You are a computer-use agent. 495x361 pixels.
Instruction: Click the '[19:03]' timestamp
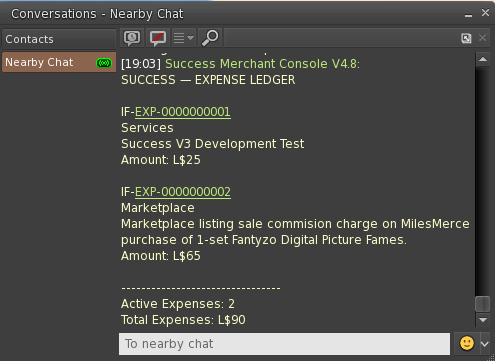coord(141,64)
